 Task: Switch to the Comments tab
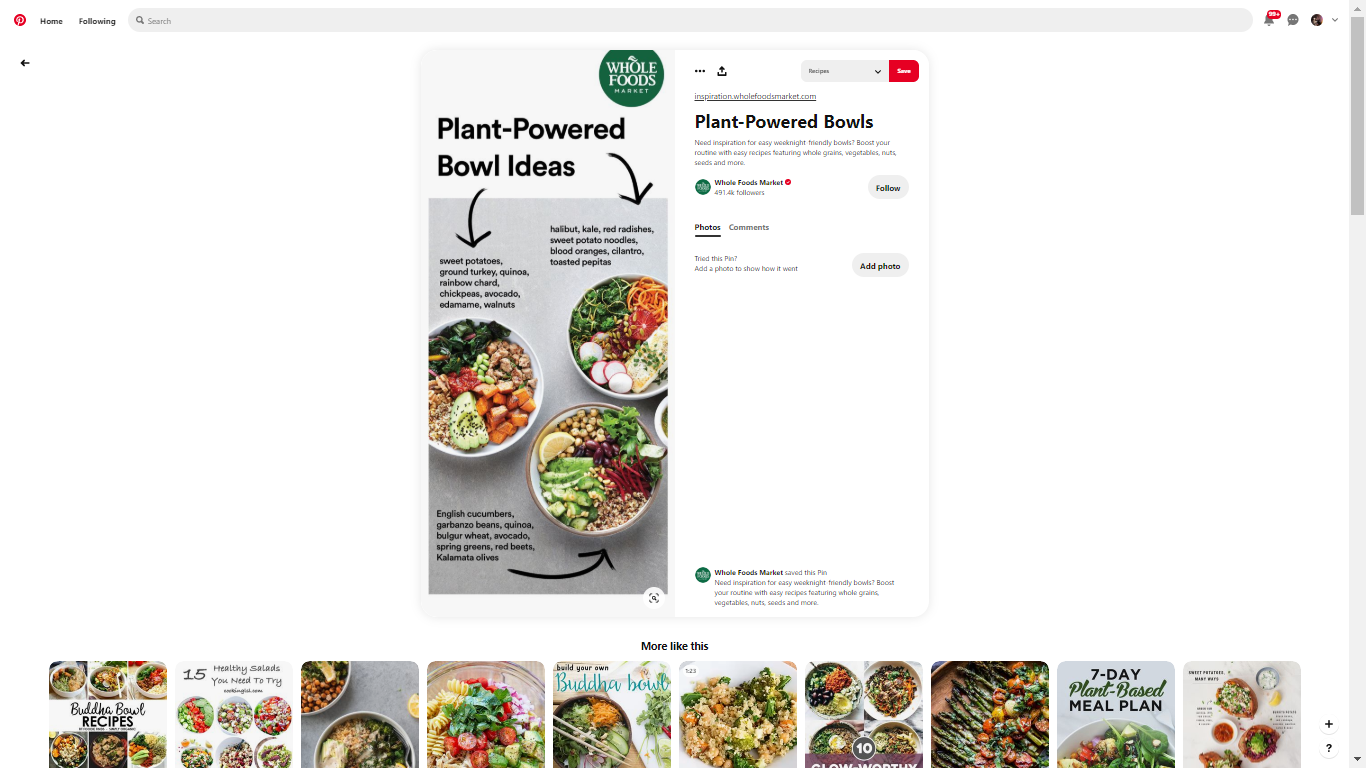coord(749,228)
